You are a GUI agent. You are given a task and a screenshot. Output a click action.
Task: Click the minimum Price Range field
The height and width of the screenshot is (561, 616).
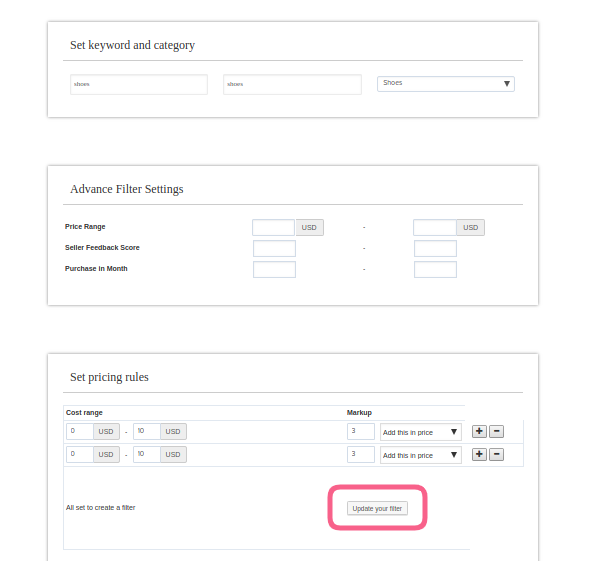tap(273, 228)
